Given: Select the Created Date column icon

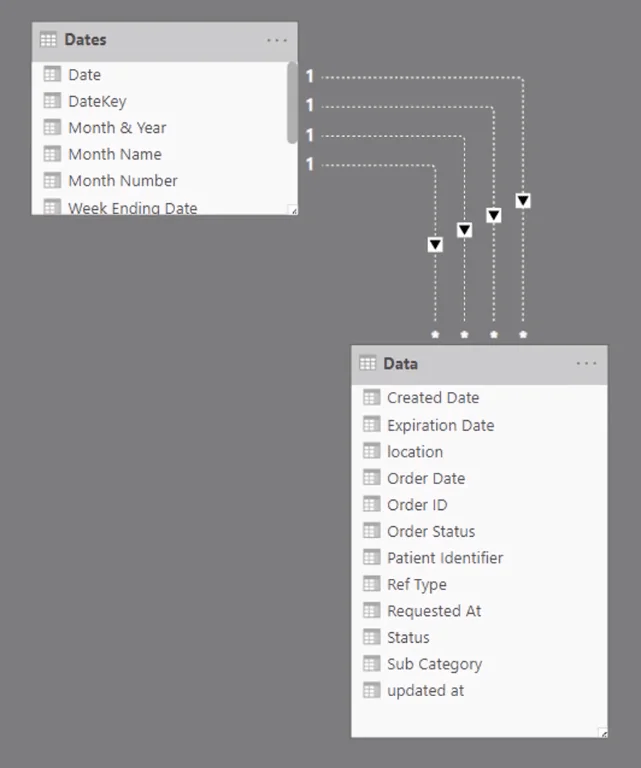Looking at the screenshot, I should coord(371,397).
